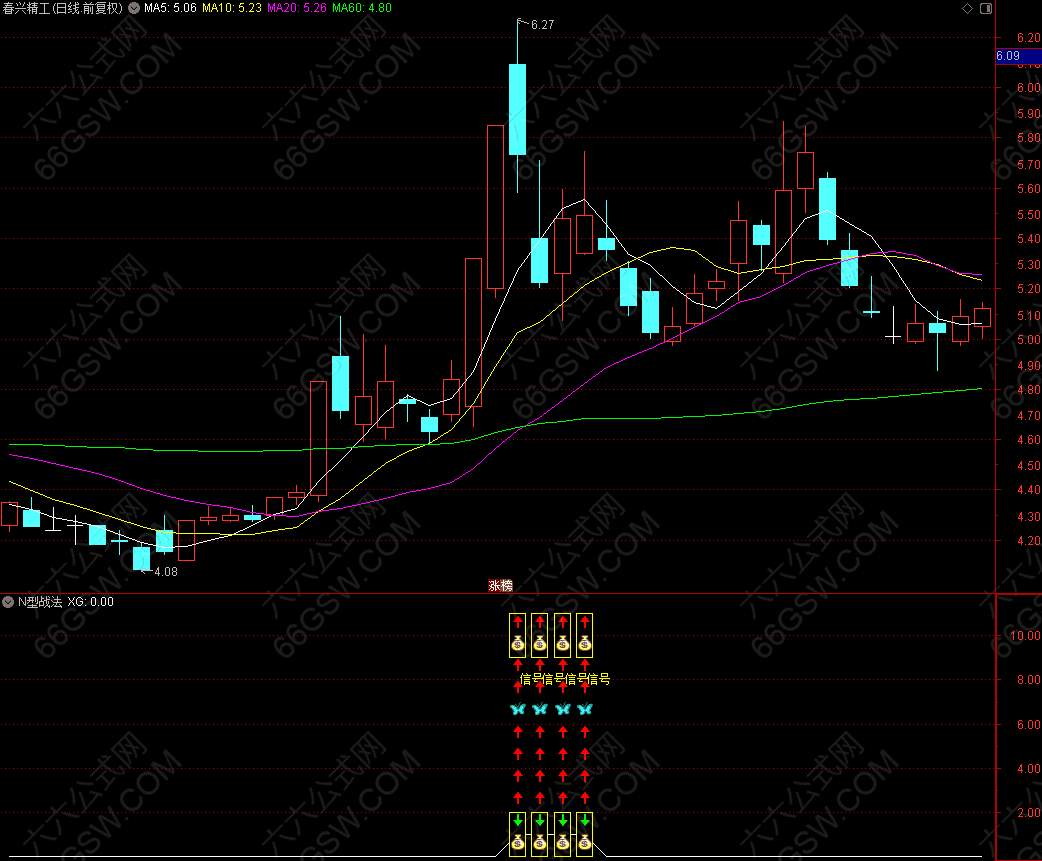
Task: Select the MA10: 5.23 indicator label
Action: [231, 8]
